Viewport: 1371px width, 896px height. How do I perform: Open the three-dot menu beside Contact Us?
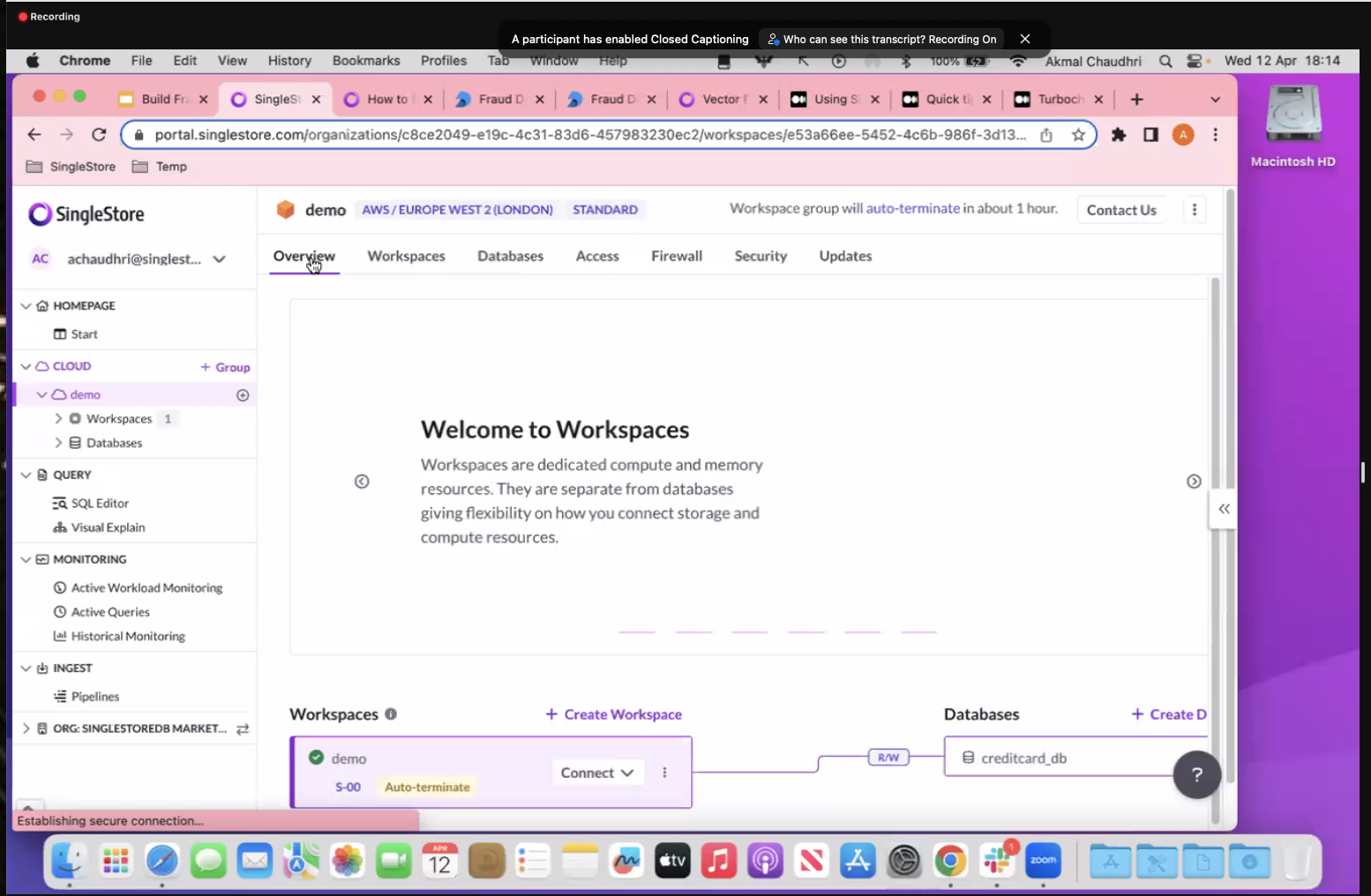[1195, 210]
